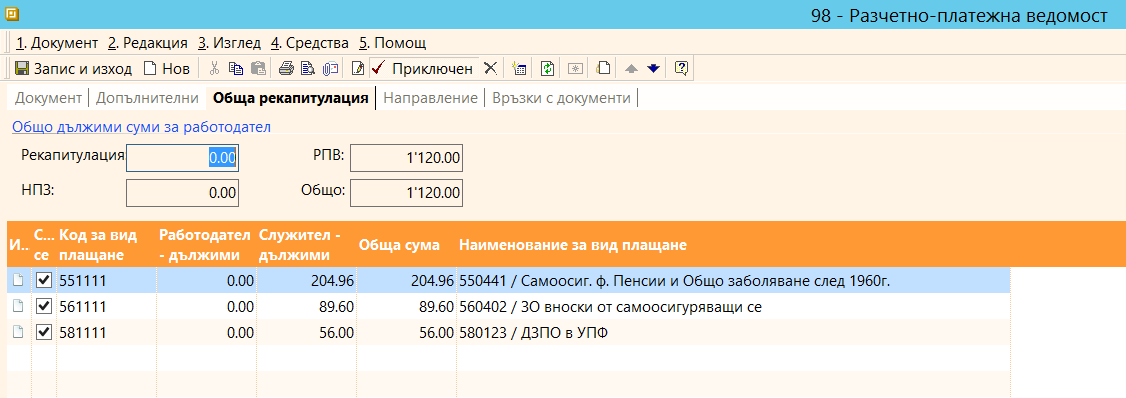The image size is (1126, 398).
Task: Open the 3. Изглед menu
Action: pos(229,42)
